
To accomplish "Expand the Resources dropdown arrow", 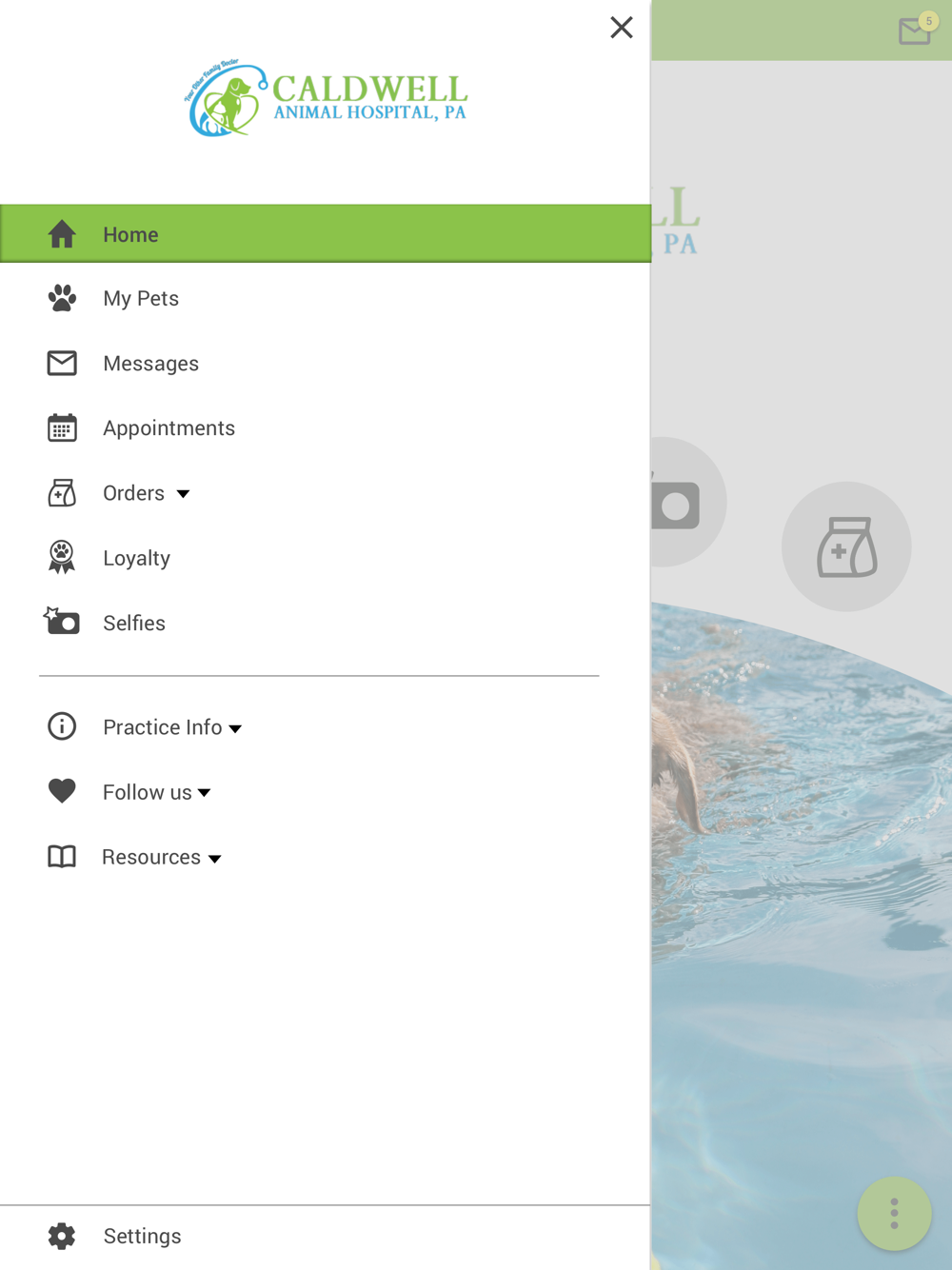I will click(215, 859).
